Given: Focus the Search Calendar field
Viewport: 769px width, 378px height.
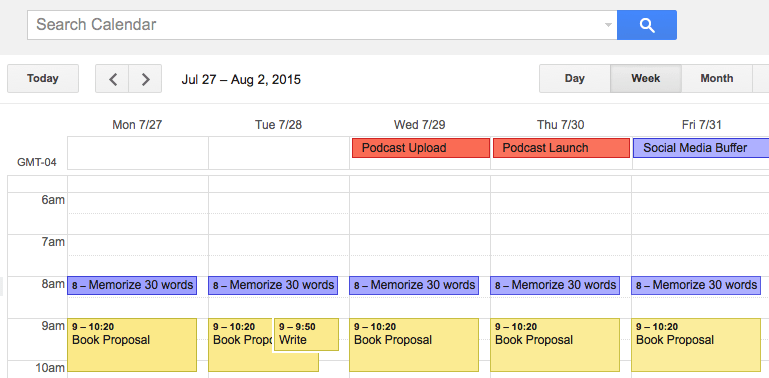Looking at the screenshot, I should (x=316, y=25).
